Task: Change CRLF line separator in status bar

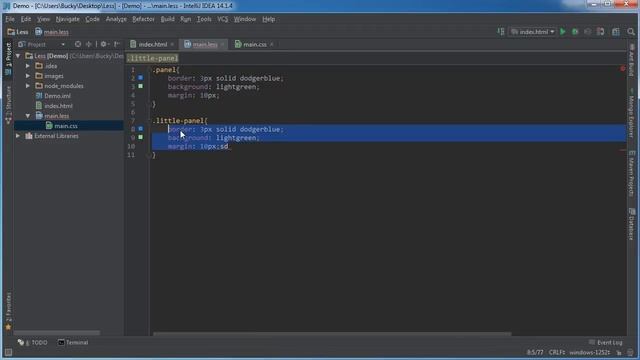Action: 557,352
